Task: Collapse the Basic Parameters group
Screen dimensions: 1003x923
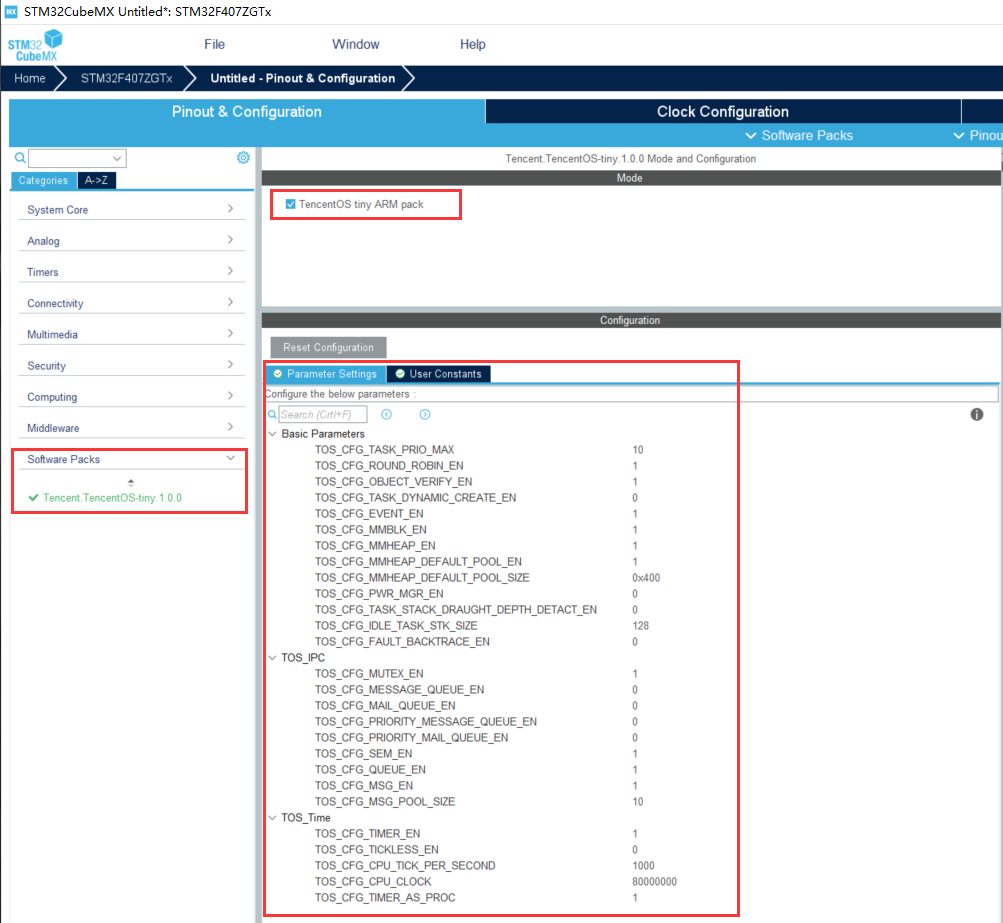Action: 272,434
